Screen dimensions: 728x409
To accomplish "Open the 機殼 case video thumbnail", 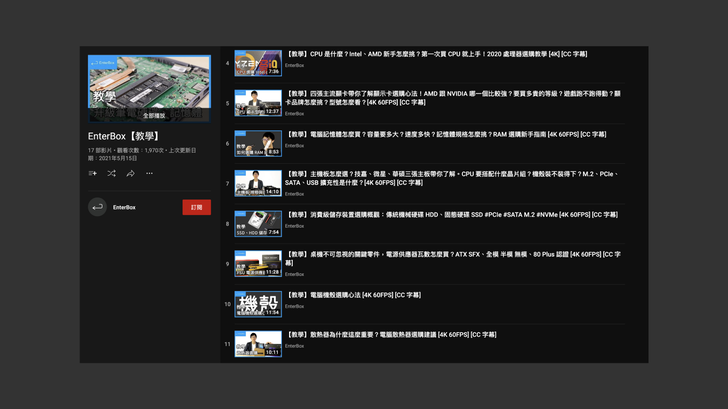I will 258,303.
